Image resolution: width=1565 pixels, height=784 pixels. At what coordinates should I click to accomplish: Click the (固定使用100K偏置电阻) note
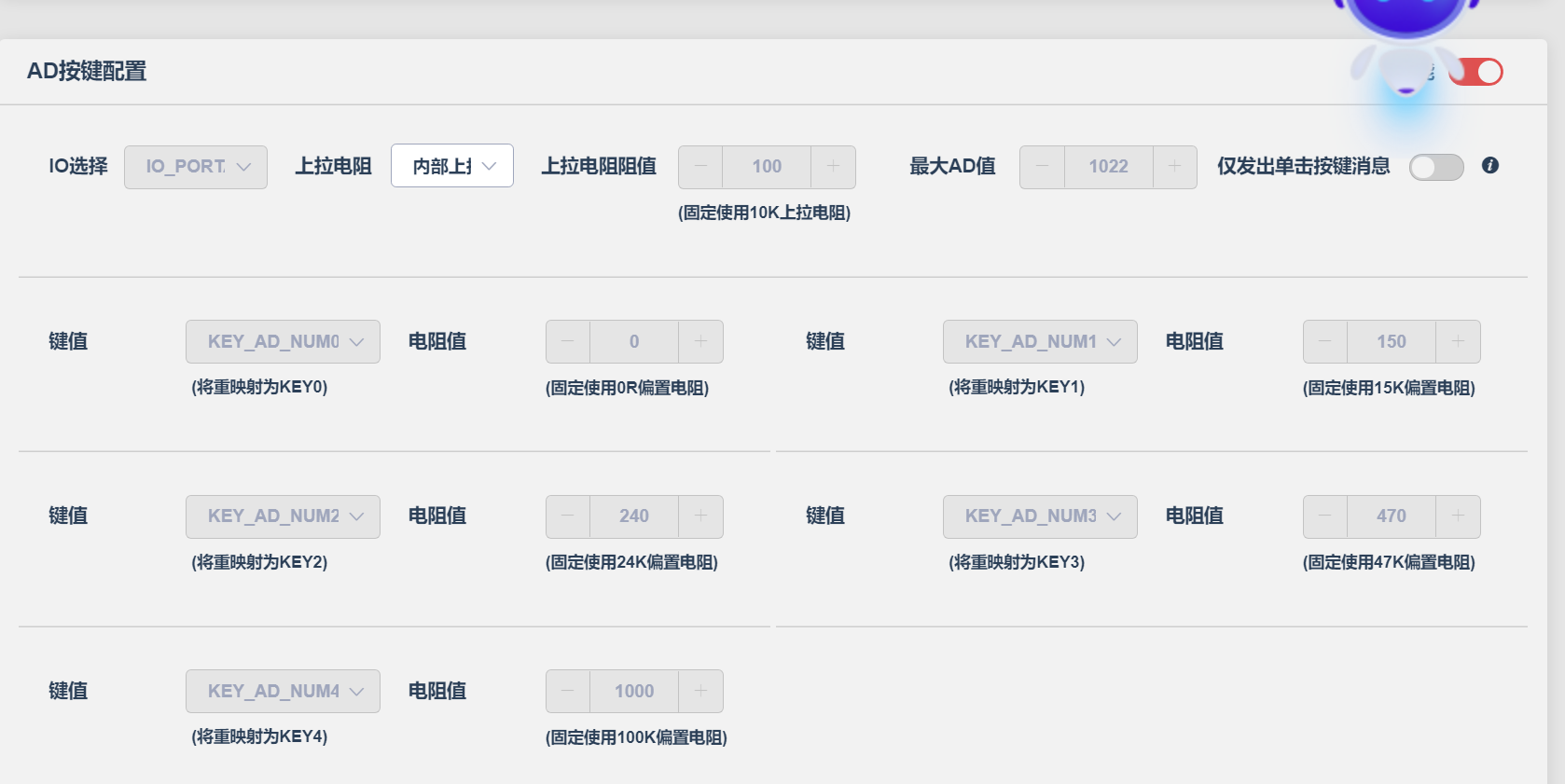(x=636, y=737)
